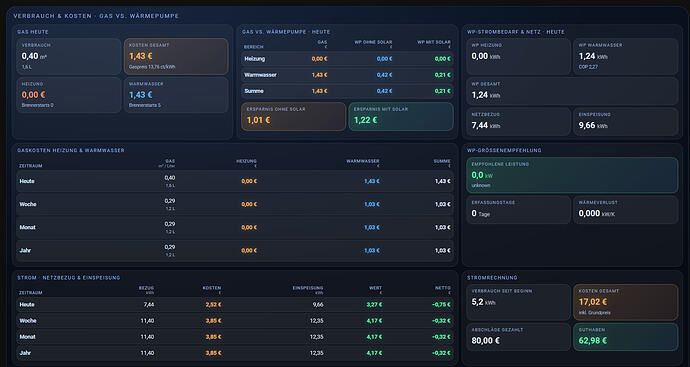Select the Guthaben 62,98 € card

(626, 337)
